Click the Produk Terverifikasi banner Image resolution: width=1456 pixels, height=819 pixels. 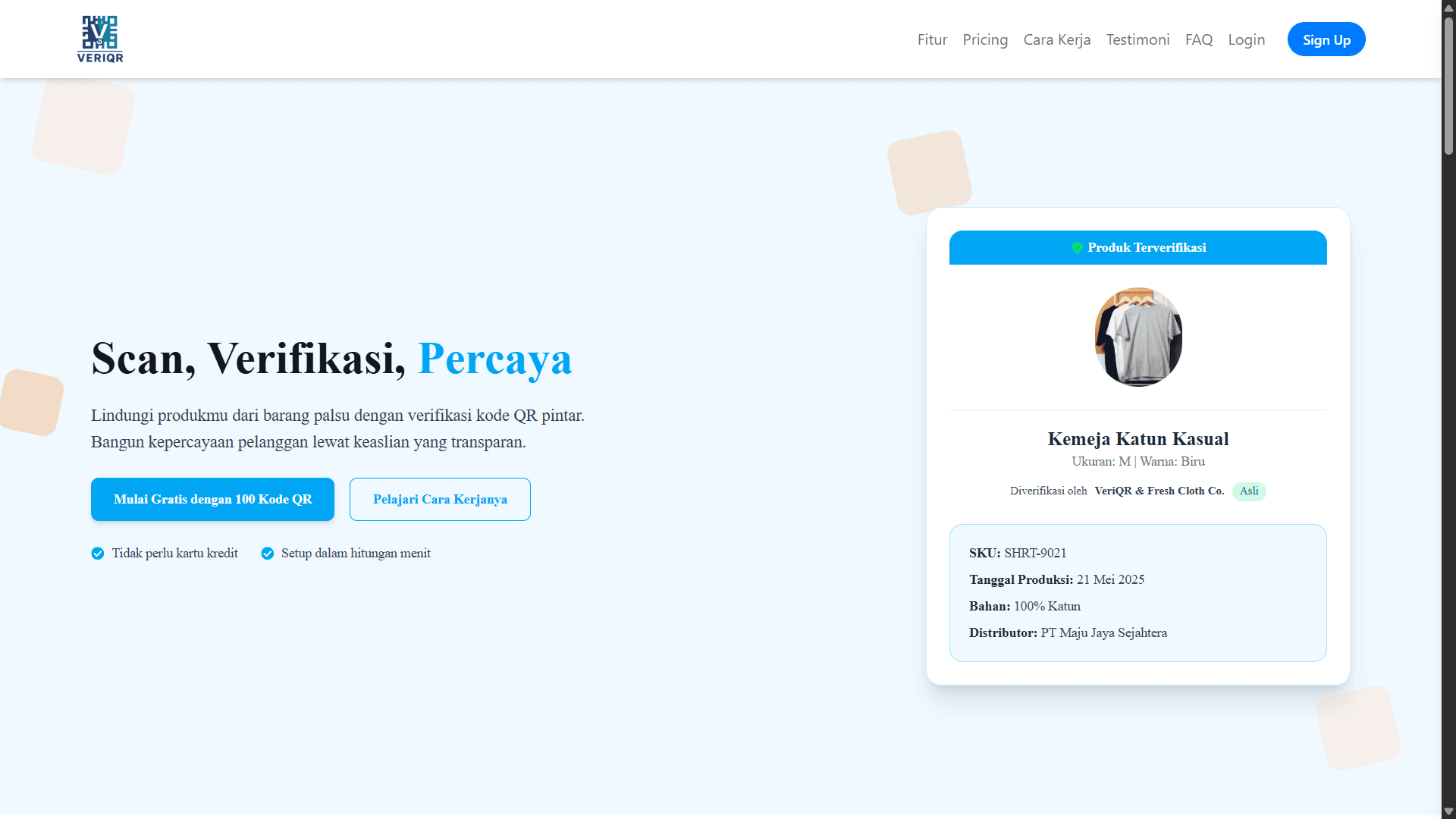tap(1138, 248)
